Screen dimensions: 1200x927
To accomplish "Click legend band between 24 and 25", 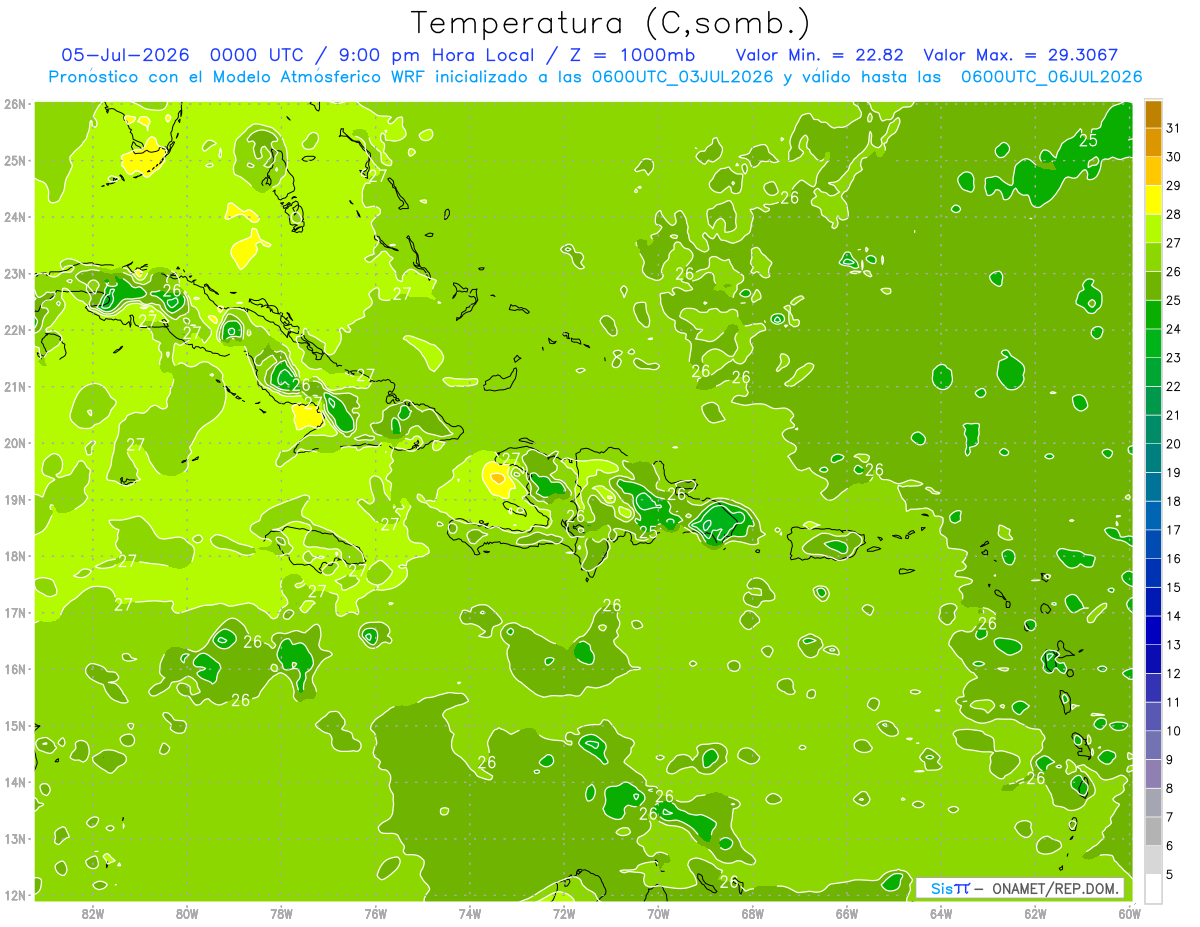I will click(1153, 315).
